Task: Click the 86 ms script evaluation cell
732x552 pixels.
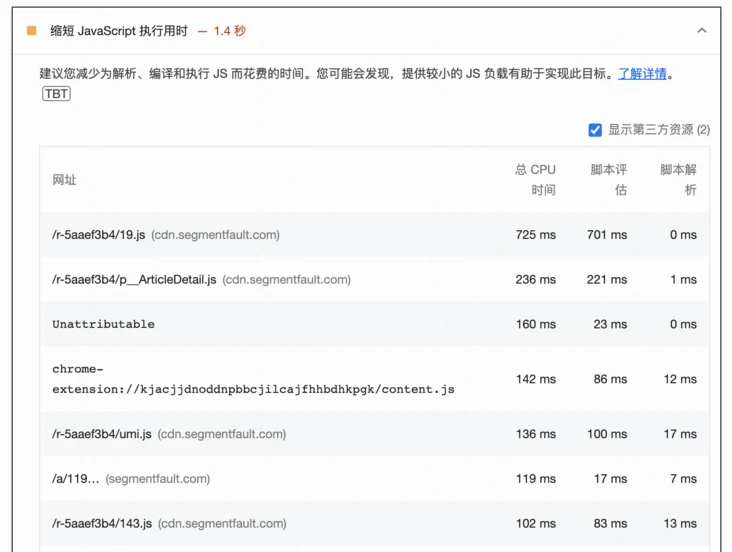Action: pos(610,379)
